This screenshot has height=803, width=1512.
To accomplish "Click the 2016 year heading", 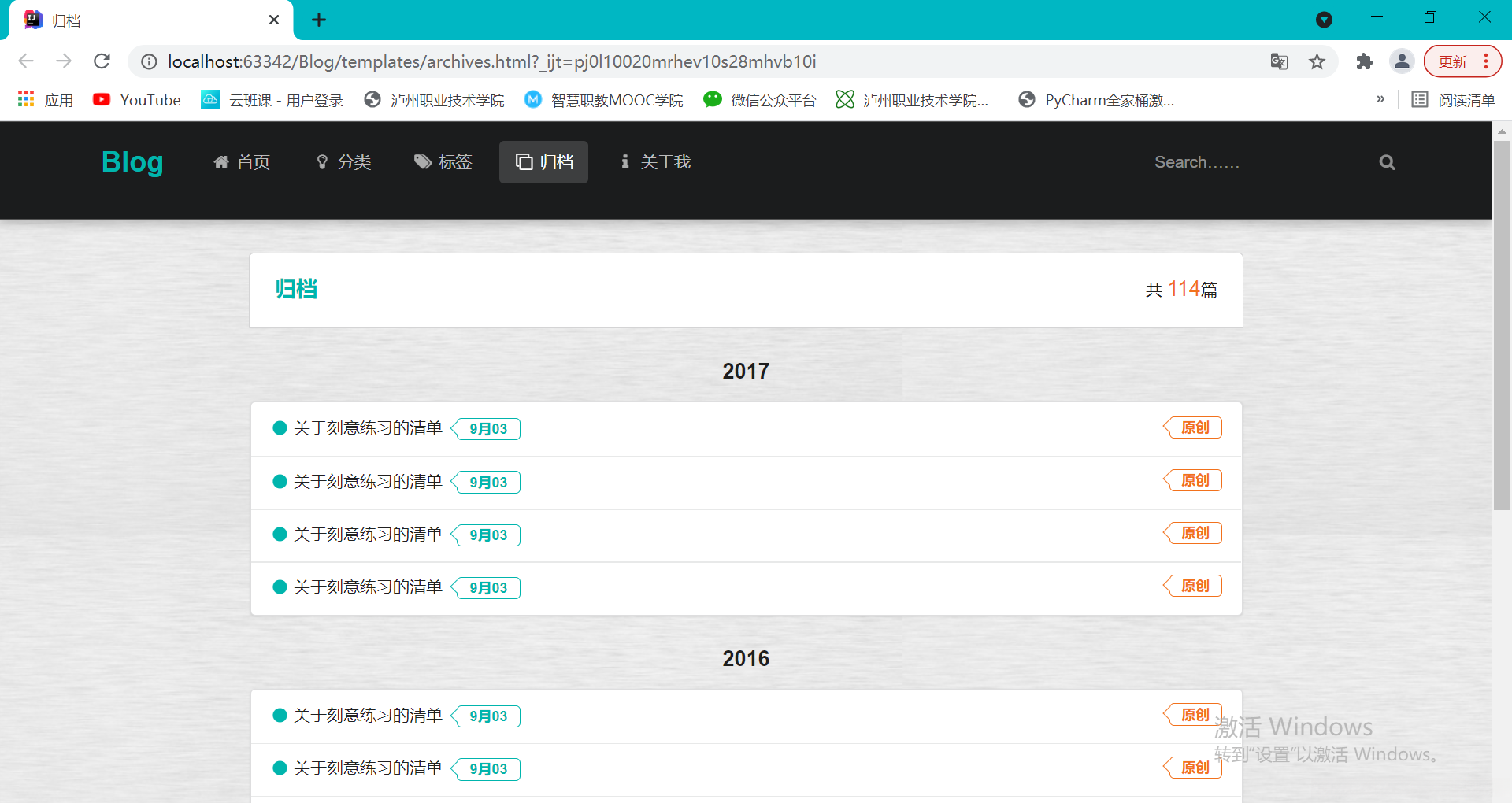I will click(746, 658).
